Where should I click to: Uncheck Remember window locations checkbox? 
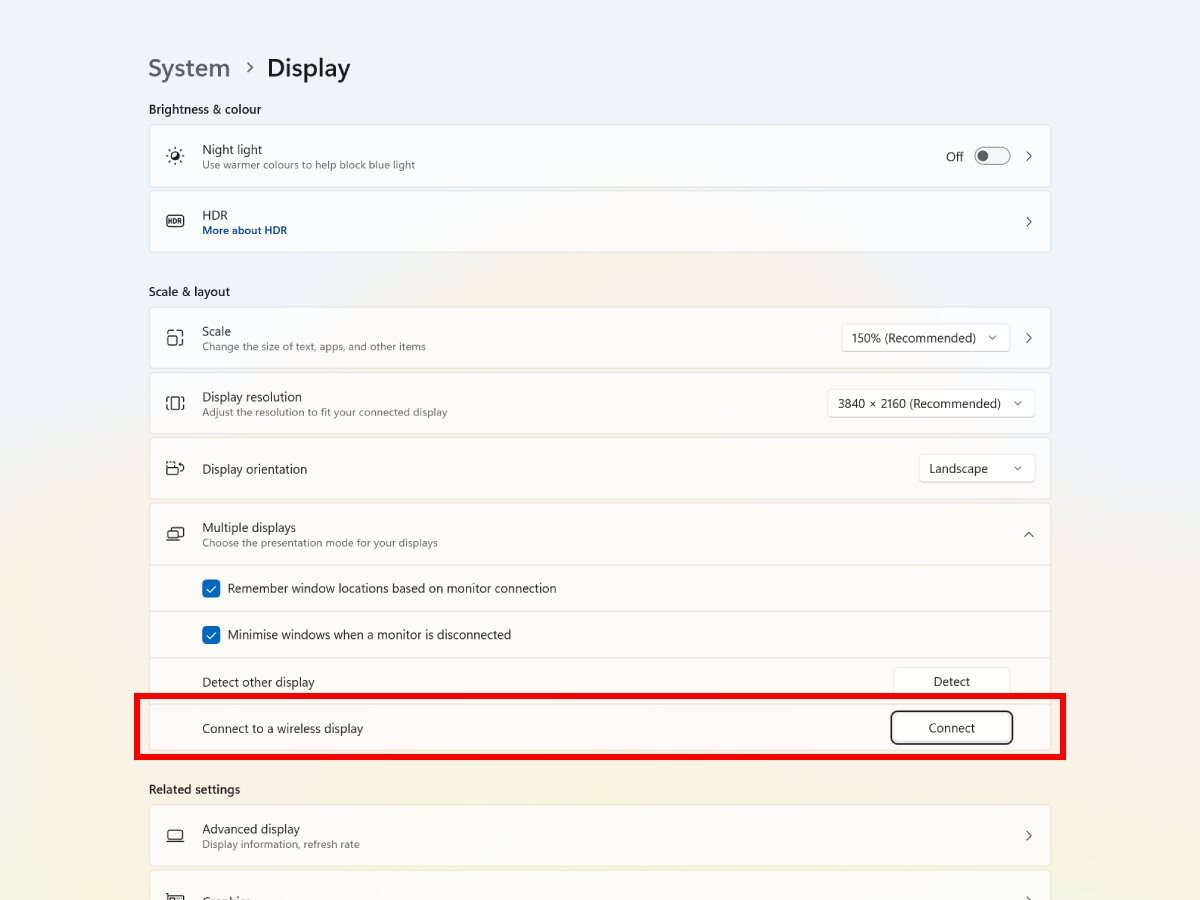click(211, 589)
